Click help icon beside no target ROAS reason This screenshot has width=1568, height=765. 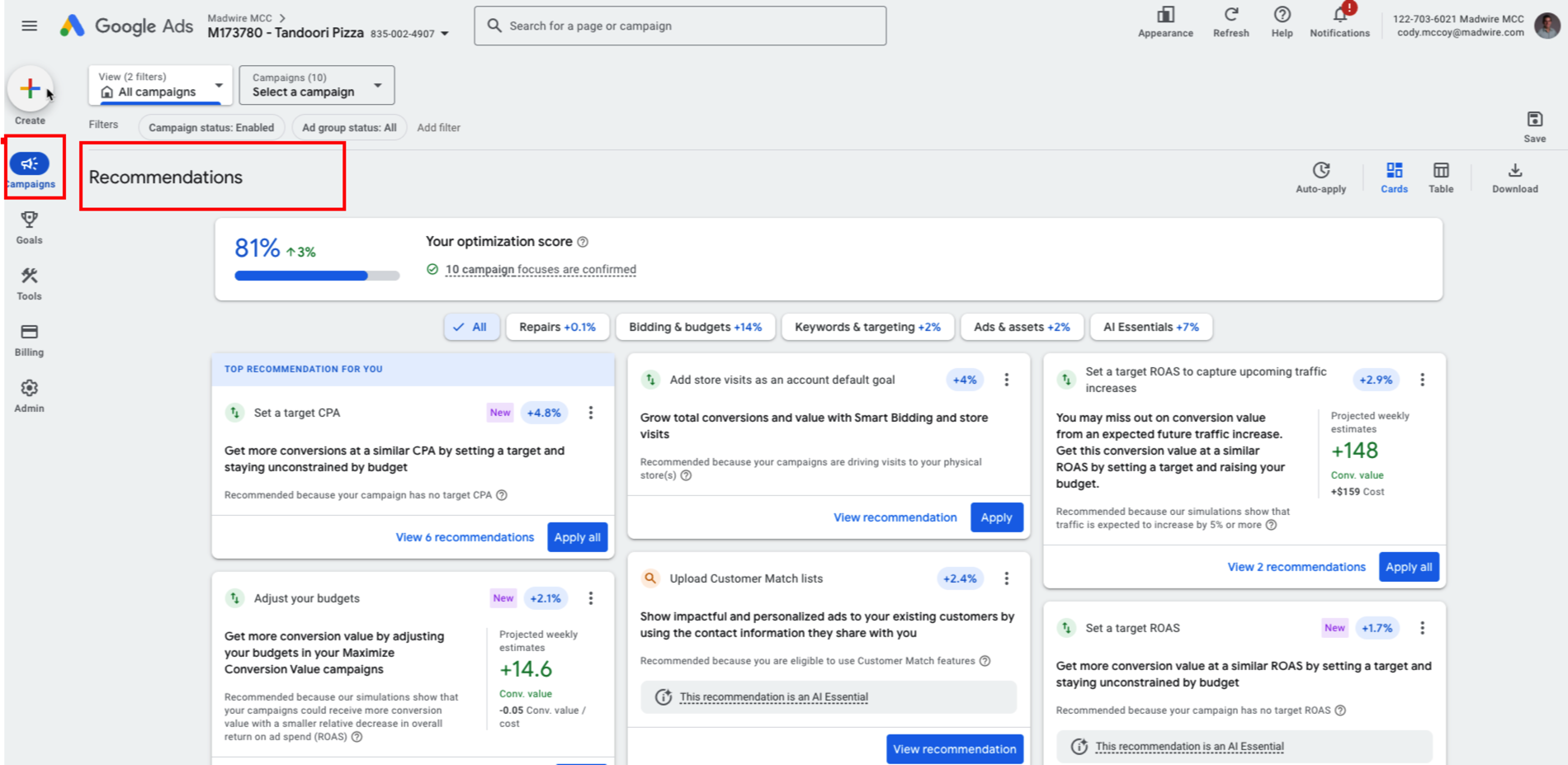(1340, 711)
